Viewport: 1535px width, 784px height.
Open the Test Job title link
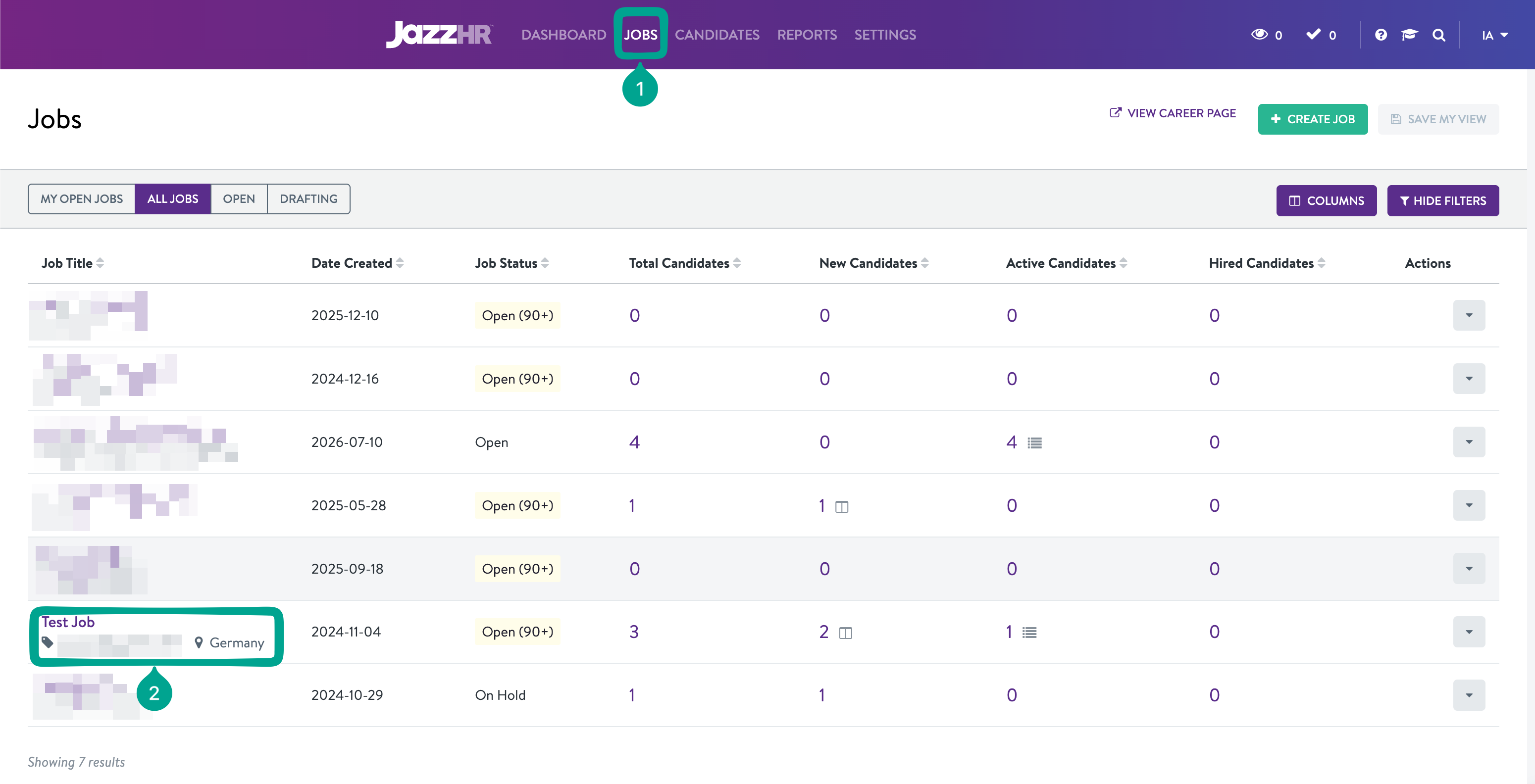tap(68, 622)
